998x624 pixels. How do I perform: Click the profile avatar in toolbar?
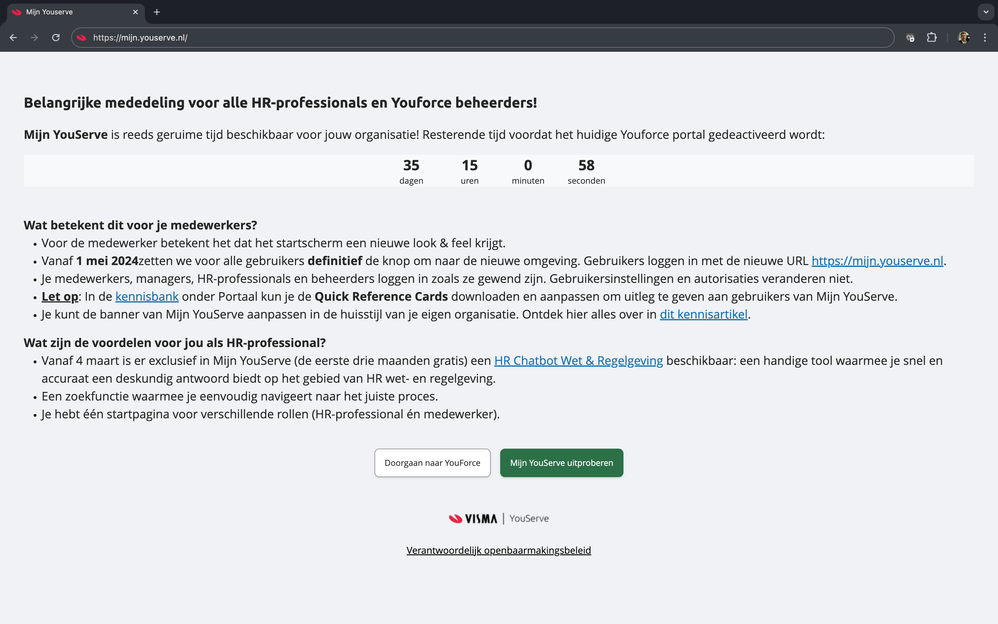[x=963, y=38]
